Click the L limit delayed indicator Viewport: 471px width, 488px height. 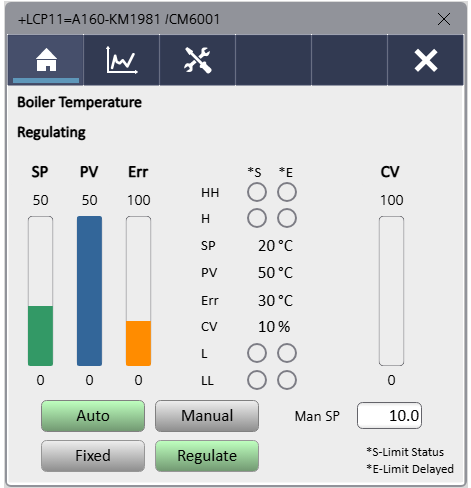point(287,353)
